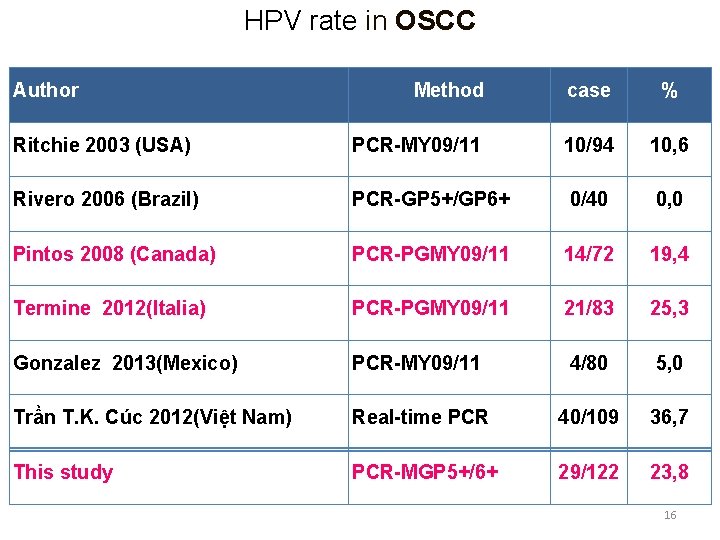Select the 'case' column header
The height and width of the screenshot is (540, 720).
(588, 90)
